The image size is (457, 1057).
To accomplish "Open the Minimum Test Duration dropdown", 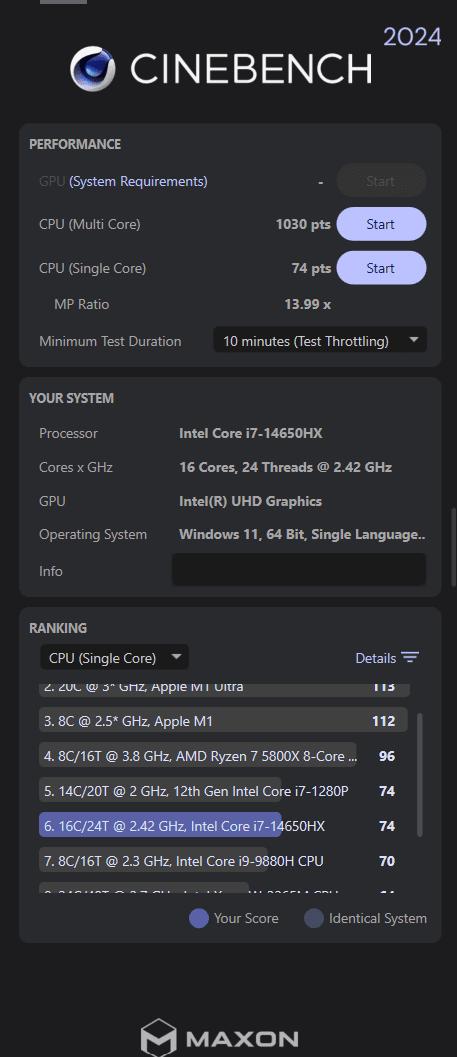I will point(320,341).
